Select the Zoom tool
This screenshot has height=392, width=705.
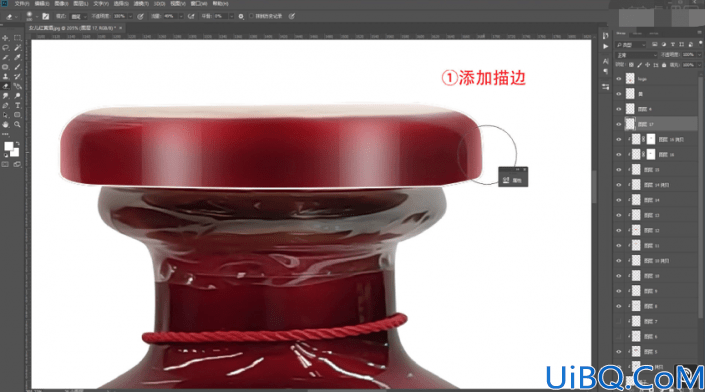(x=17, y=125)
